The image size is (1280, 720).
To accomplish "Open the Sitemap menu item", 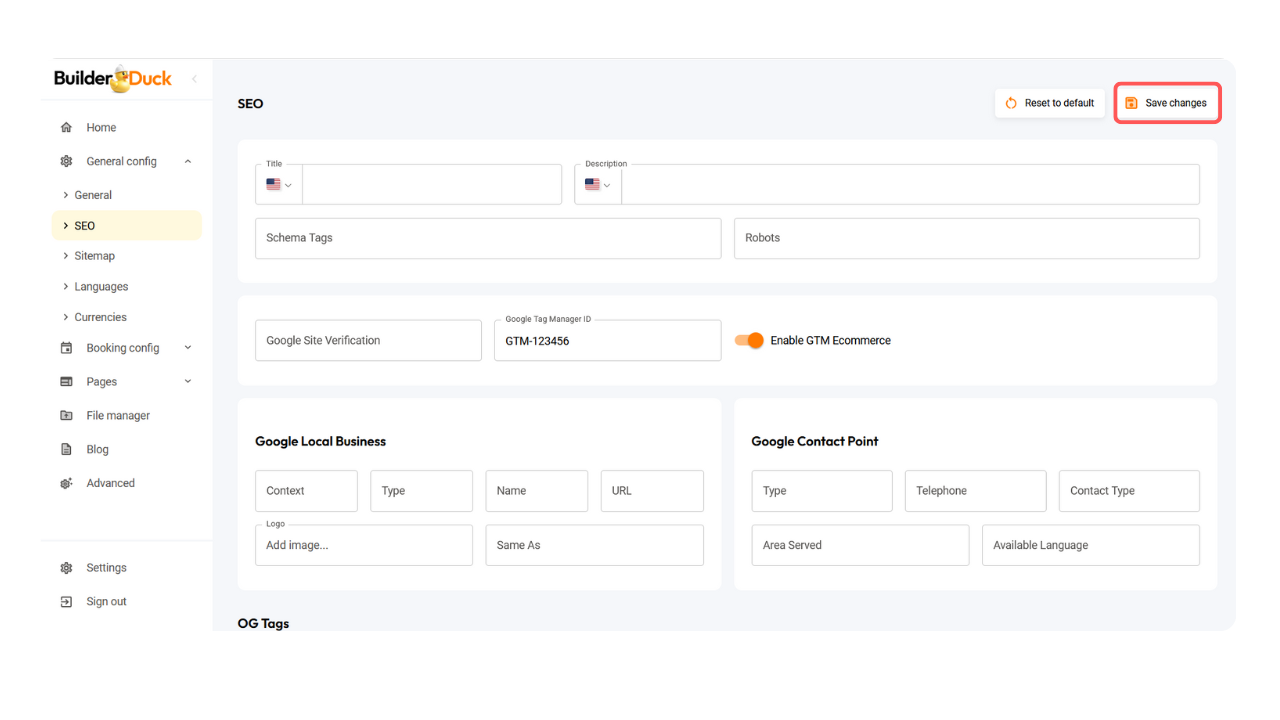I will pos(94,256).
